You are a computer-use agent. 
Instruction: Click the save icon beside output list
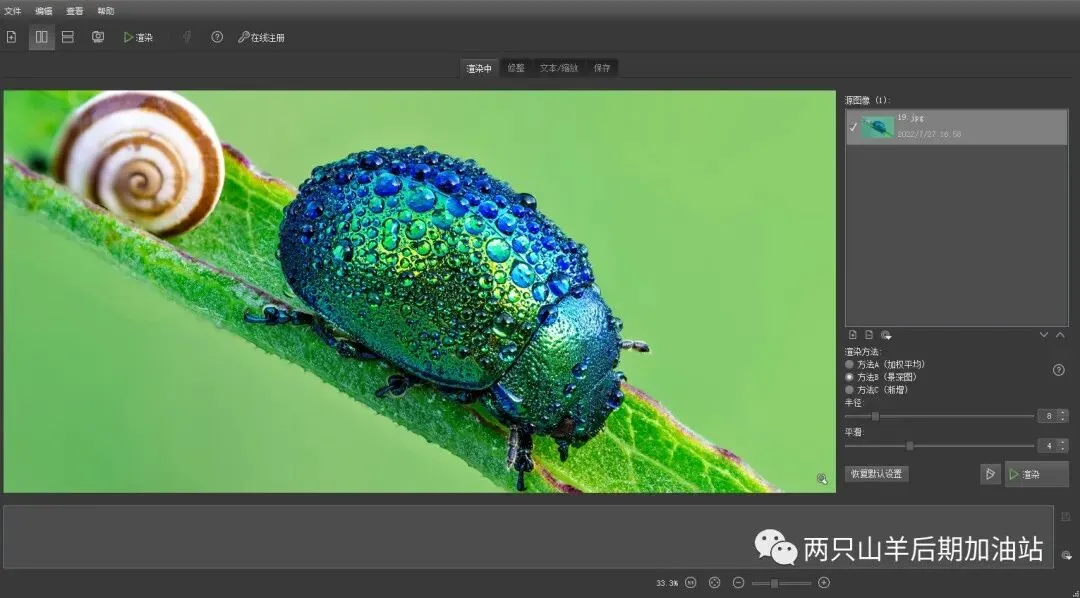pos(1066,517)
